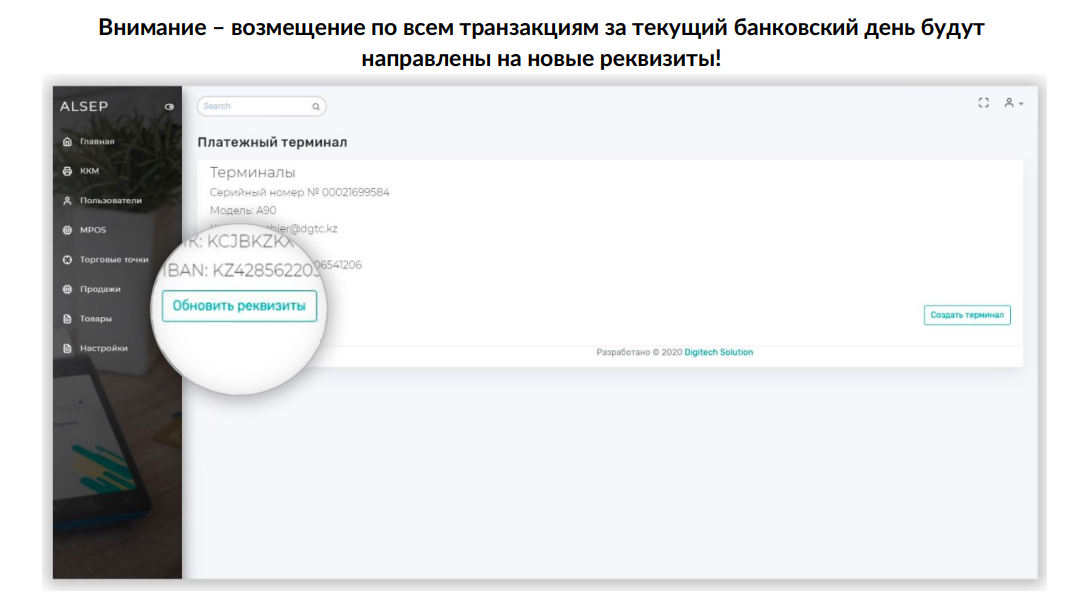Open the MPOS menu item
The height and width of the screenshot is (601, 1083).
click(93, 230)
